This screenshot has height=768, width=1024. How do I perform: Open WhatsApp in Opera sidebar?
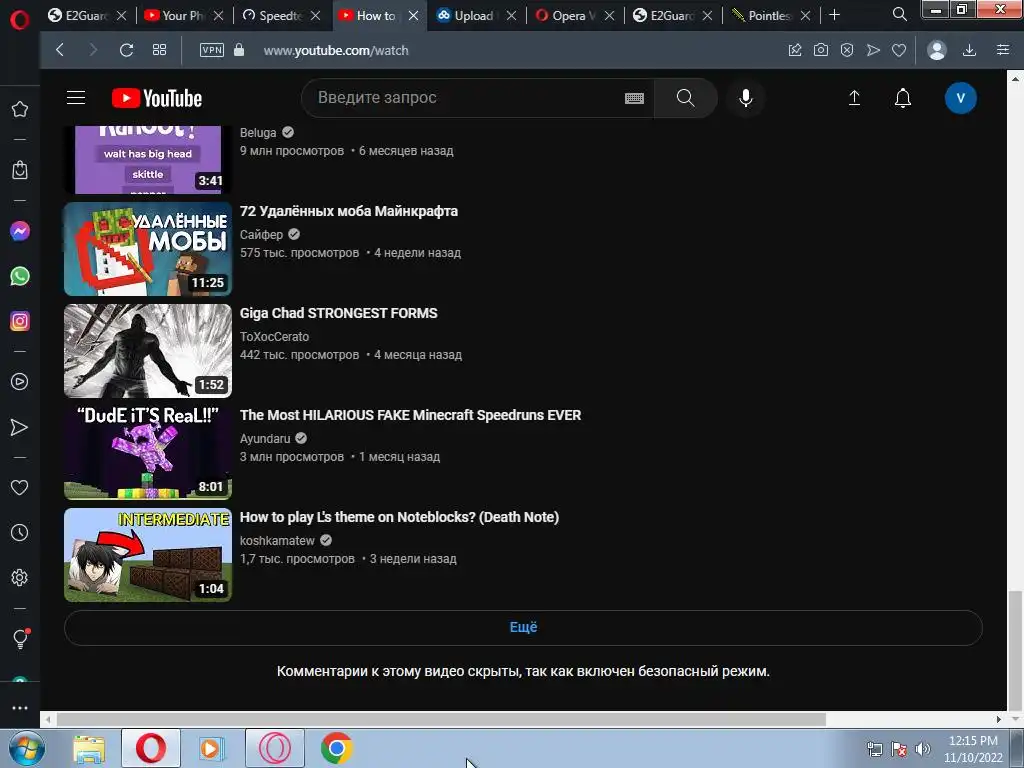[20, 276]
